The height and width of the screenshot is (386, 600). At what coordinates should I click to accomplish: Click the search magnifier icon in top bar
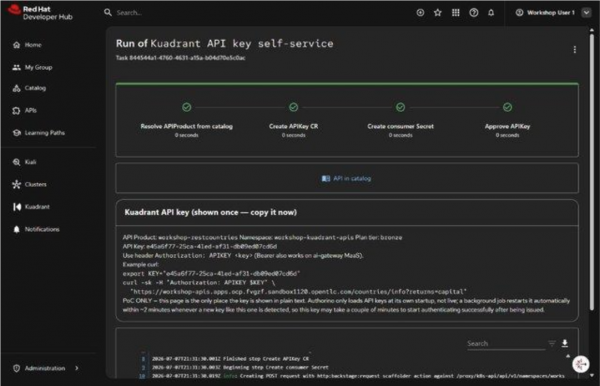click(108, 13)
